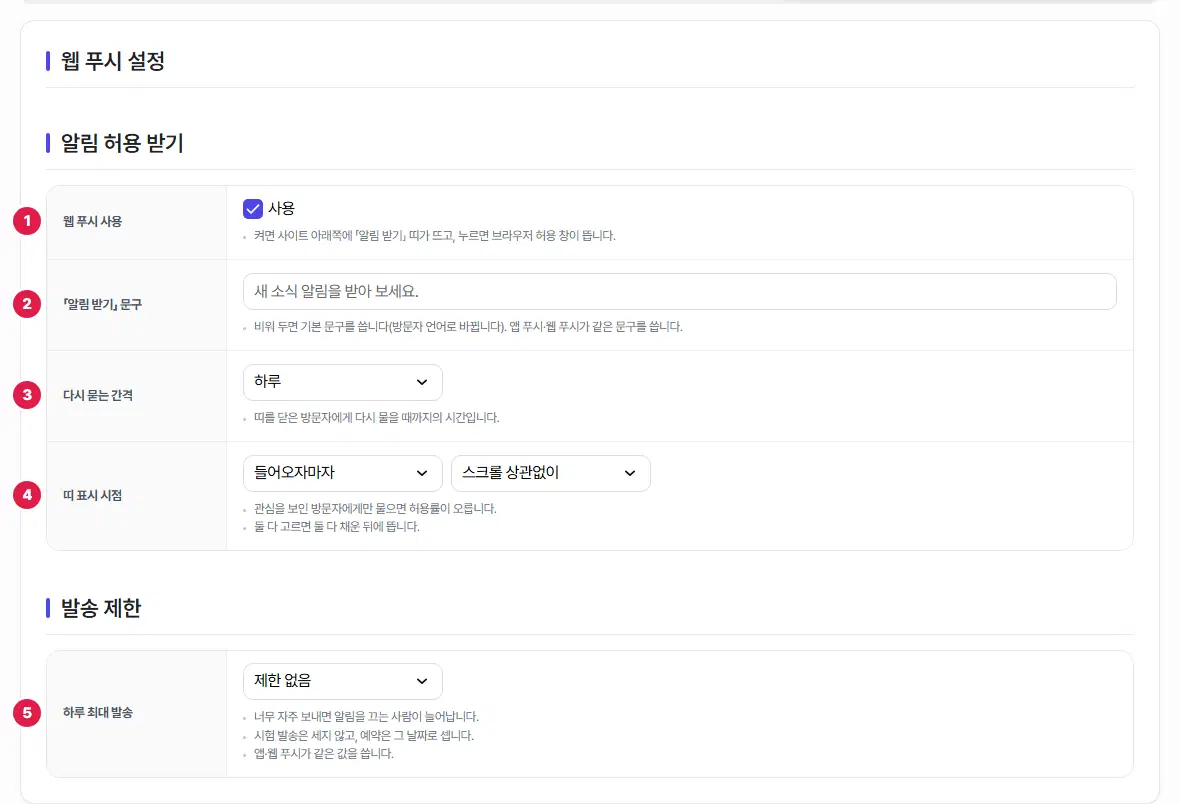
Task: Click the 띠 표시 시점 row label
Action: (92, 495)
